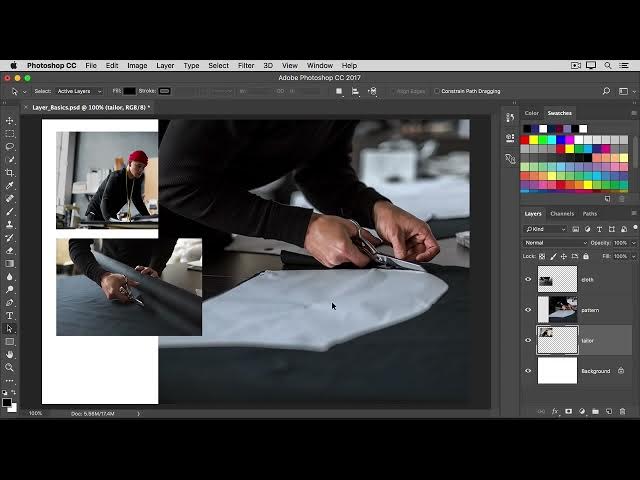The image size is (640, 480).
Task: Open the Active Layers select dropdown
Action: coord(79,91)
